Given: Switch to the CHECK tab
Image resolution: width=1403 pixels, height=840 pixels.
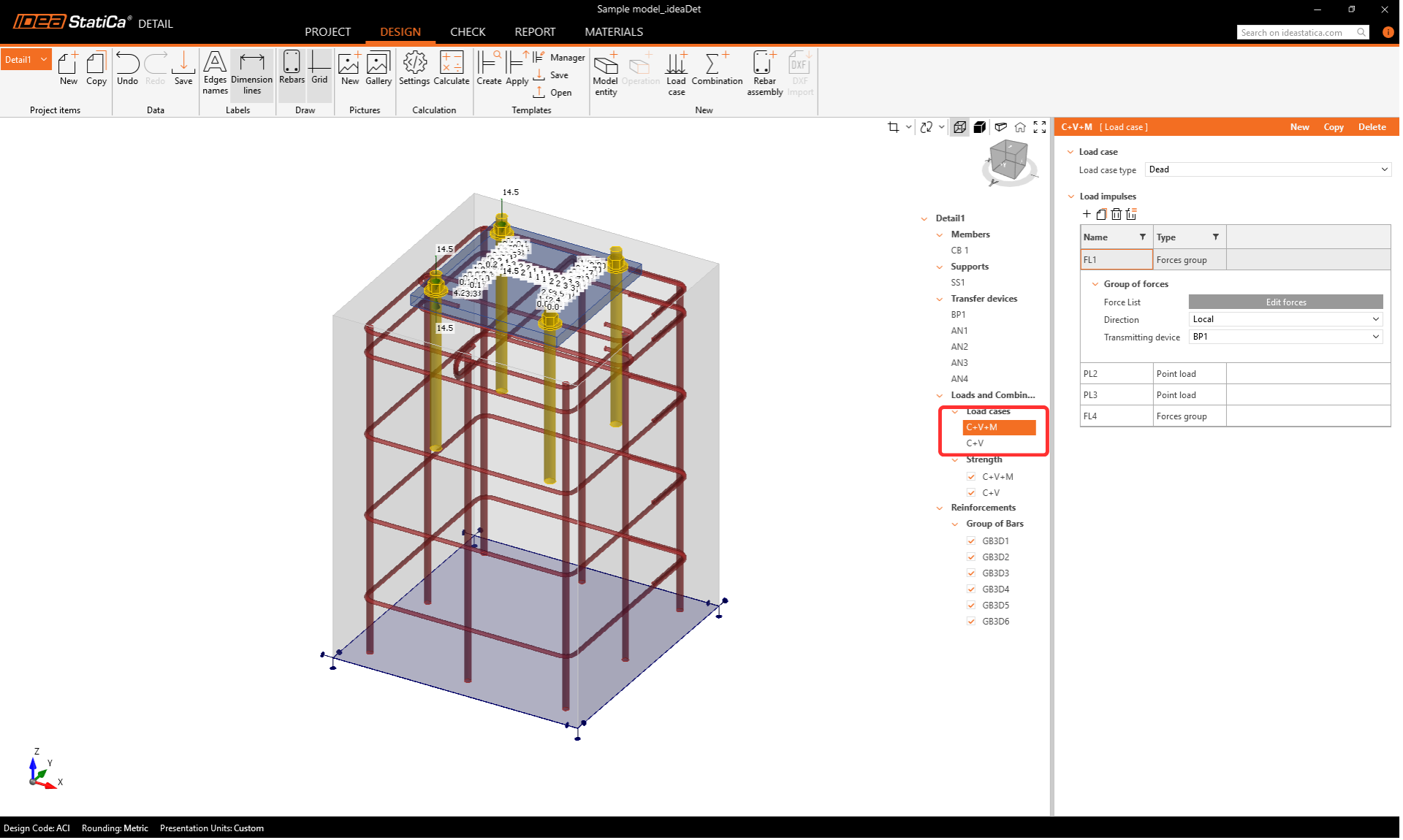Looking at the screenshot, I should pos(468,32).
